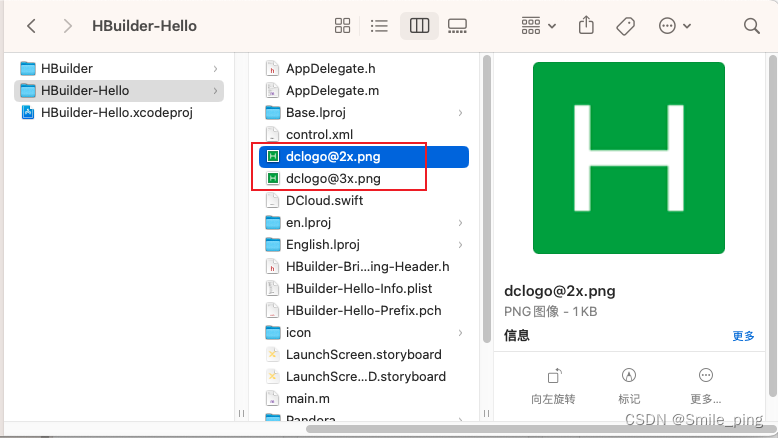Click the middle column vertical scrollbar
The image size is (778, 438).
(x=487, y=198)
